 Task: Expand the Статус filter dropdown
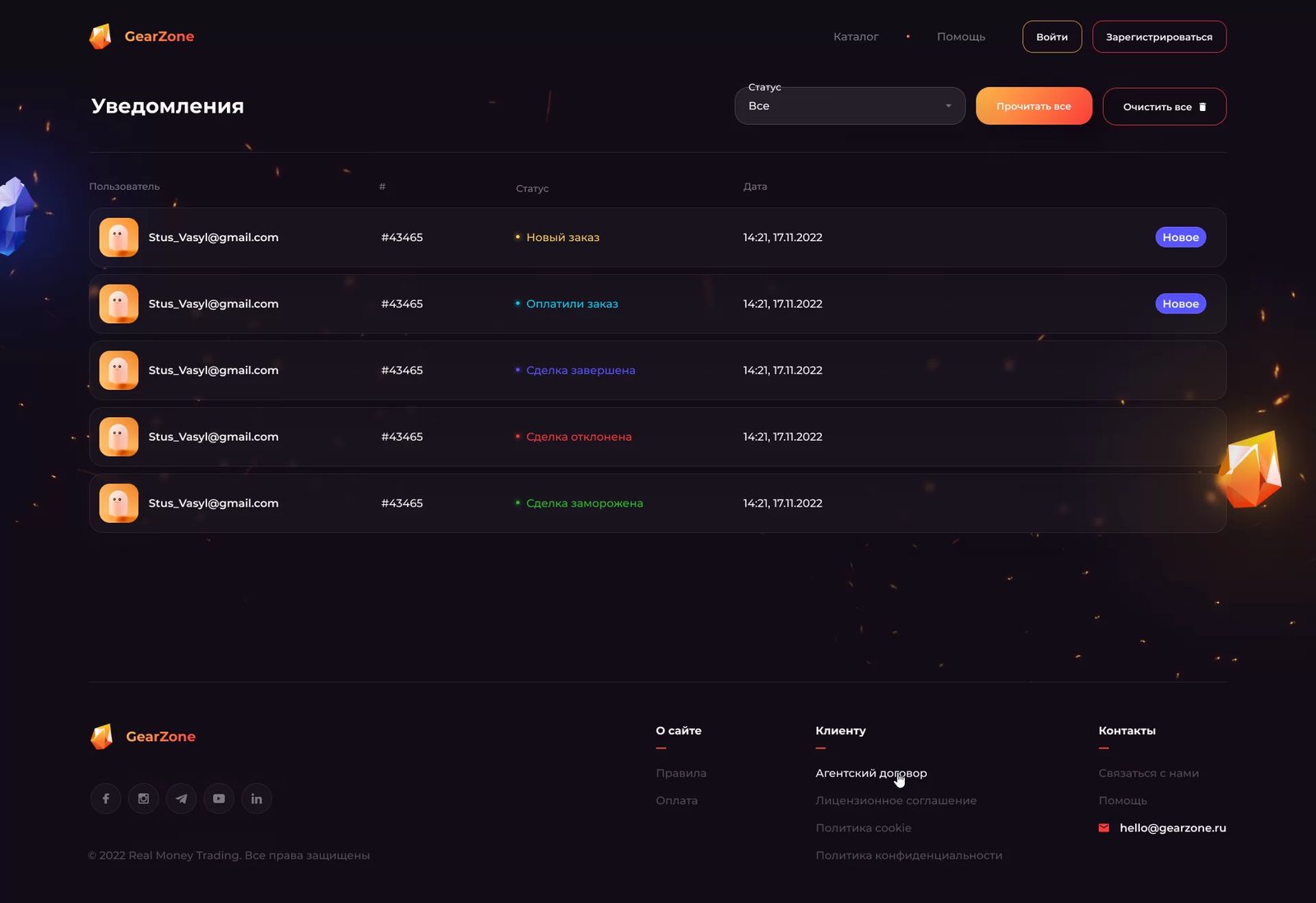tap(850, 106)
